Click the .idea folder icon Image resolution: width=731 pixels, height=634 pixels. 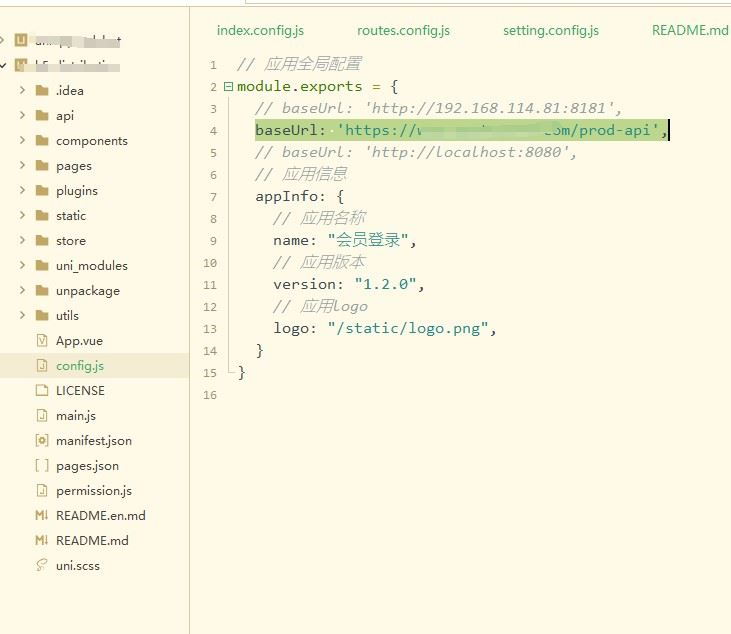(x=42, y=90)
